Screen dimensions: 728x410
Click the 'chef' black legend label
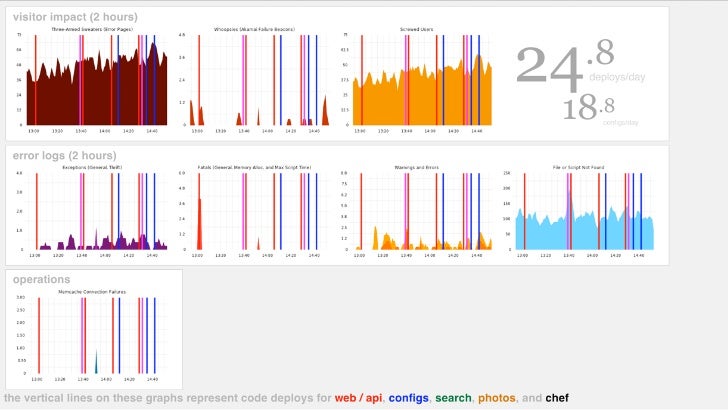557,398
